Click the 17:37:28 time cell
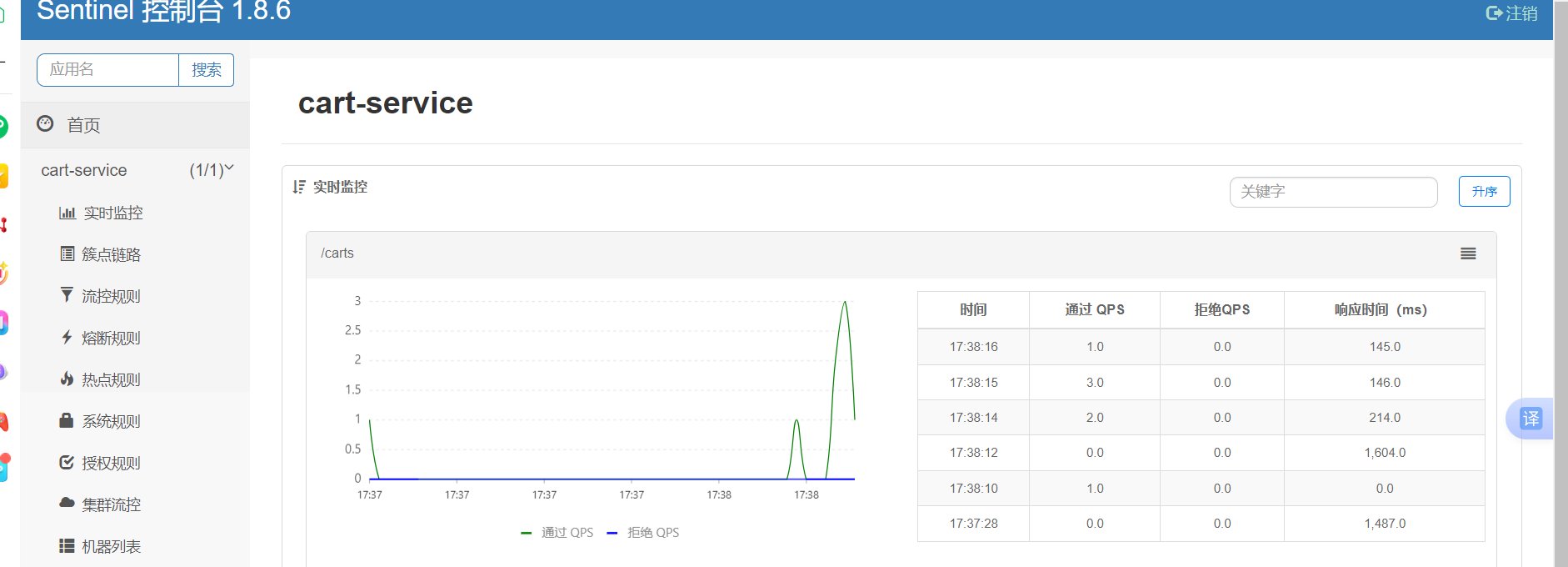 tap(973, 524)
